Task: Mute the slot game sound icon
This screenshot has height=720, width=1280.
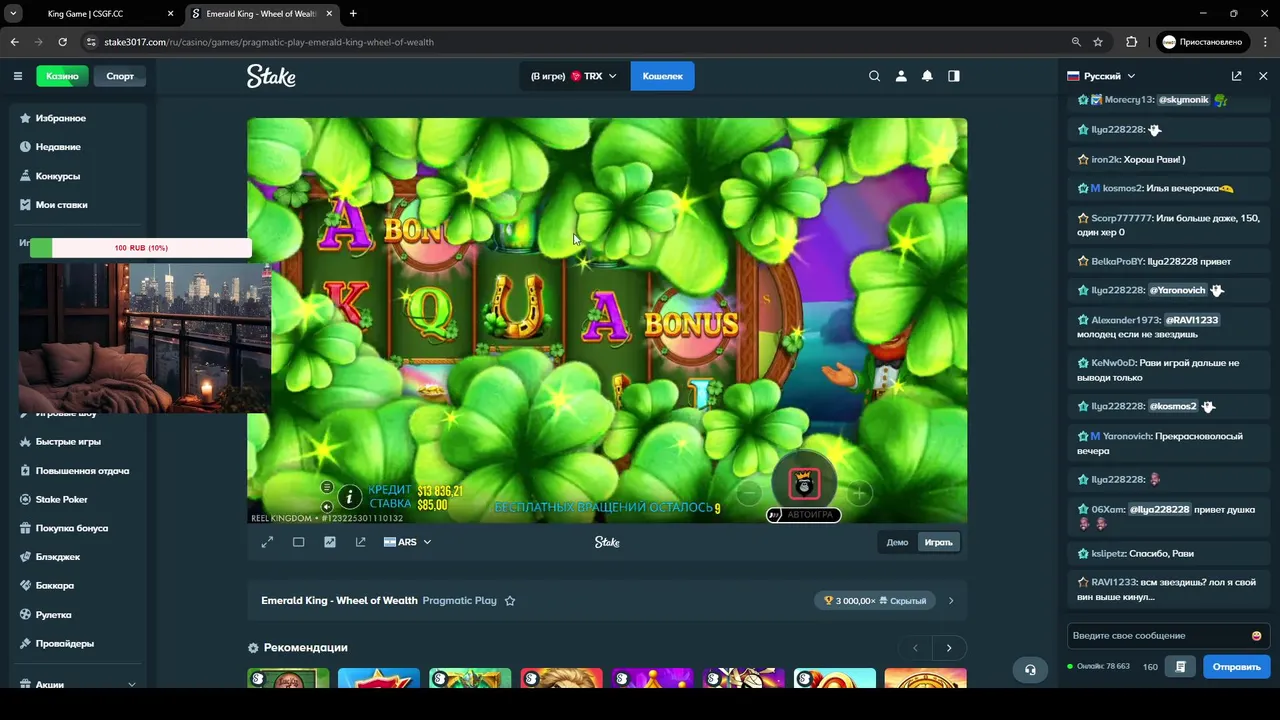Action: point(327,507)
